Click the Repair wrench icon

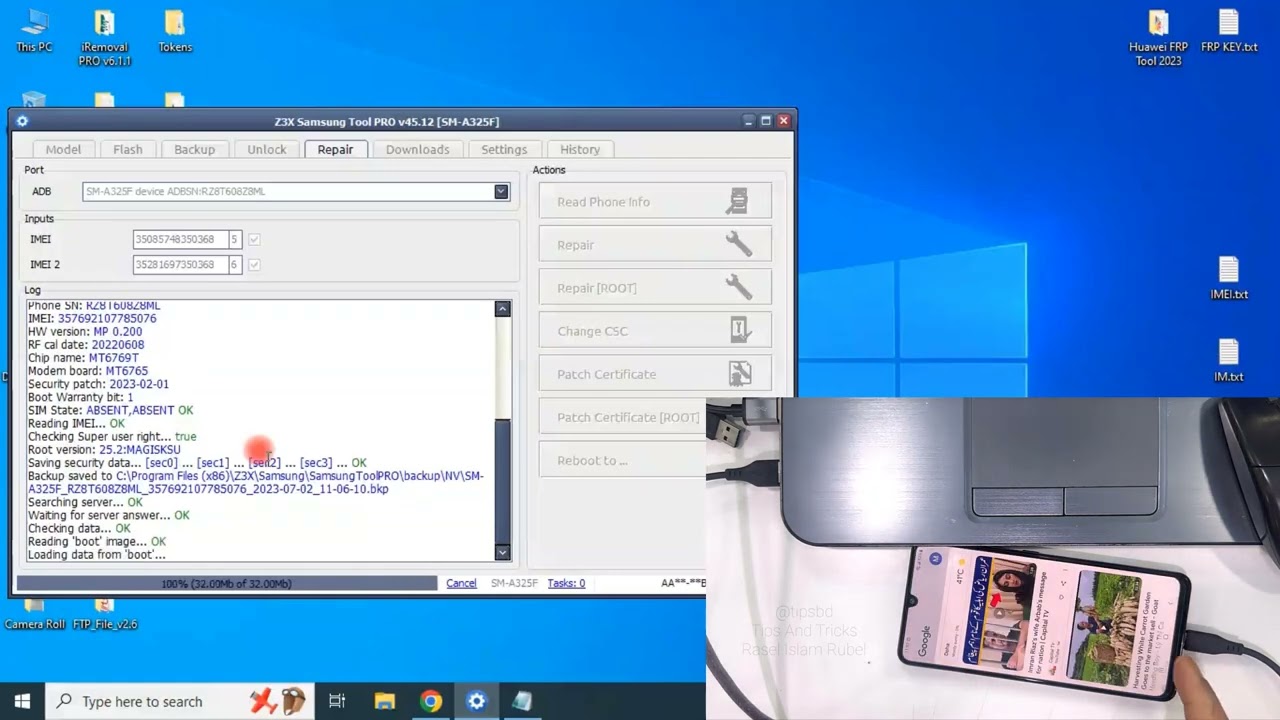[x=738, y=244]
